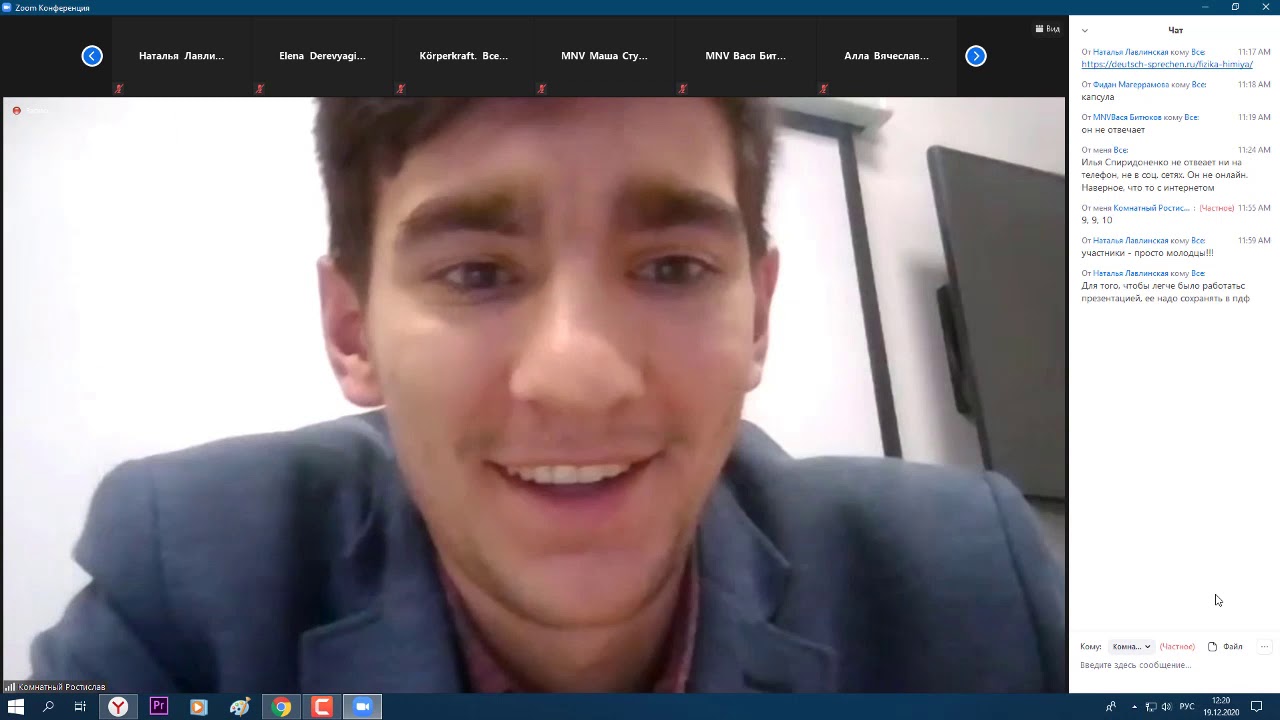Open the Вид view menu
Image resolution: width=1280 pixels, height=720 pixels.
(x=1047, y=29)
